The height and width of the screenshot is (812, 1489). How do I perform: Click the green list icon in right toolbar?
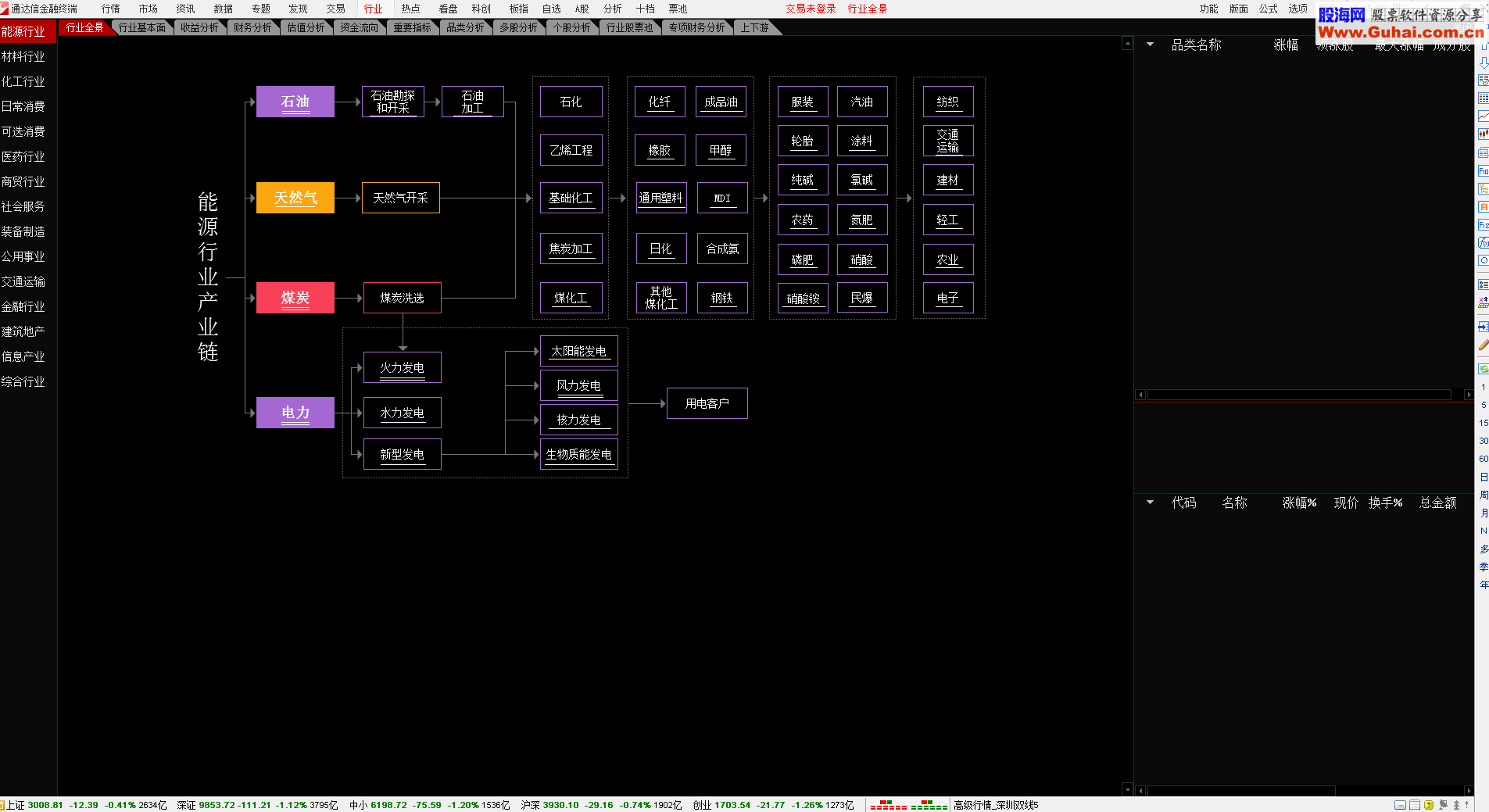pyautogui.click(x=1483, y=284)
